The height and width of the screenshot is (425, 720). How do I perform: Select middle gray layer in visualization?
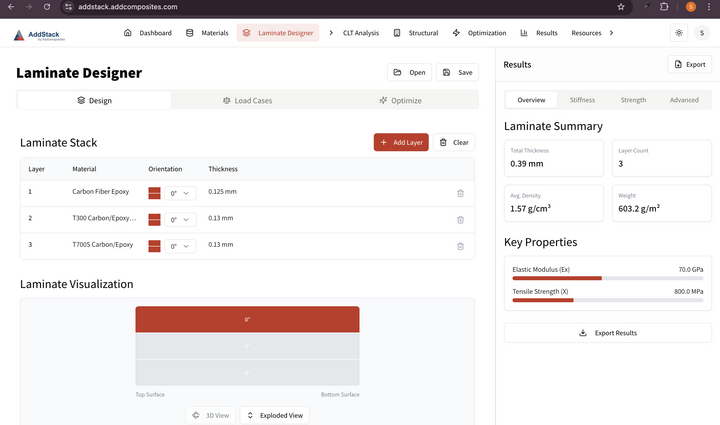pyautogui.click(x=247, y=346)
